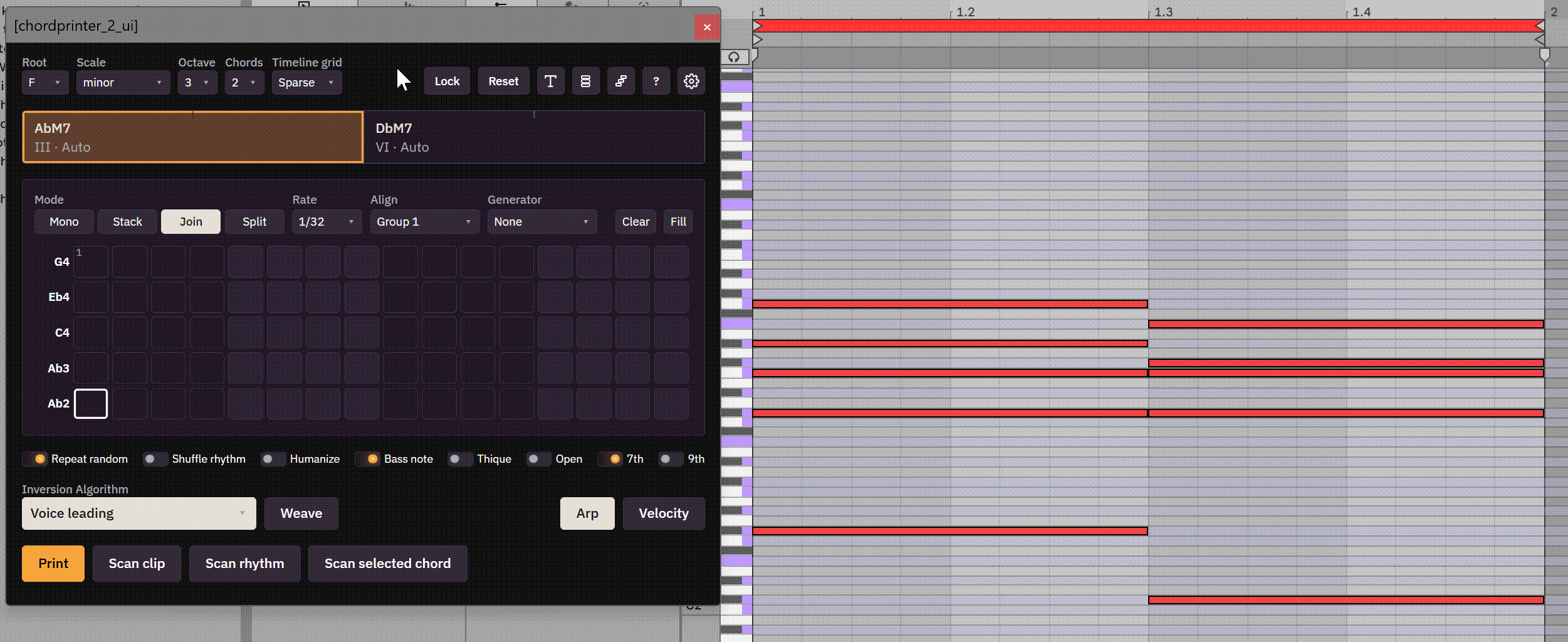Open the Align Group 1 dropdown
This screenshot has width=1568, height=642.
(425, 222)
